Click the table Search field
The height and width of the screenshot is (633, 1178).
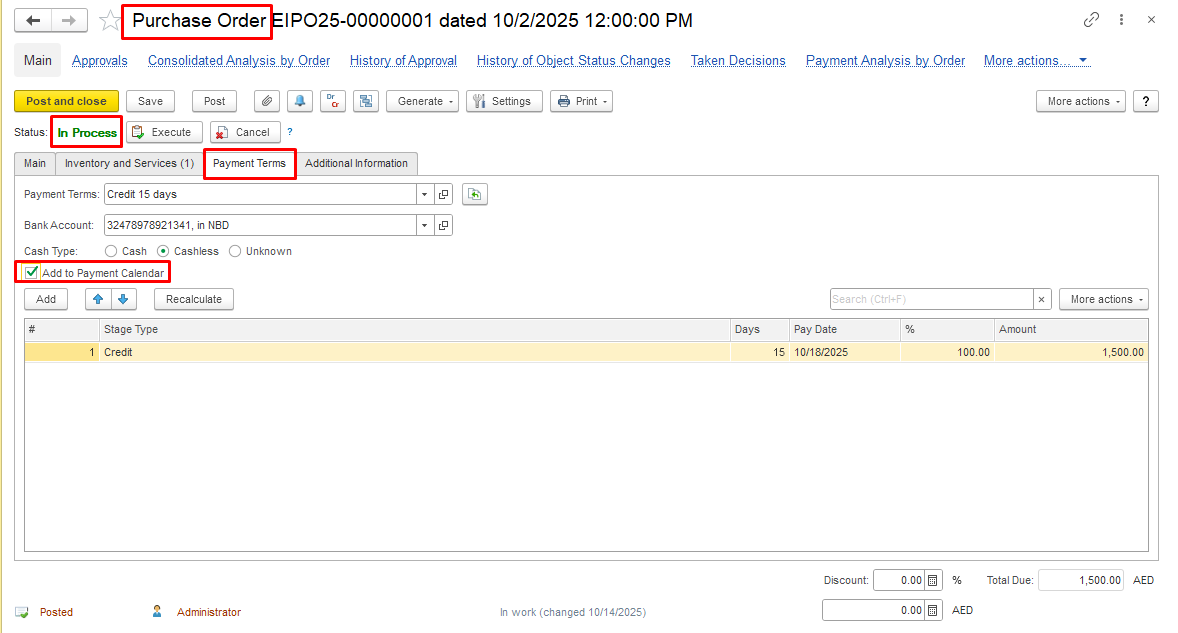click(x=931, y=299)
